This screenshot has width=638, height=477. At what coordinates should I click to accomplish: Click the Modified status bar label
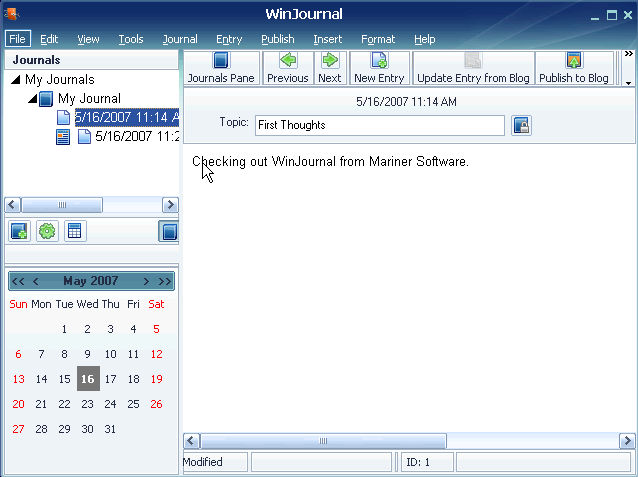click(x=203, y=462)
